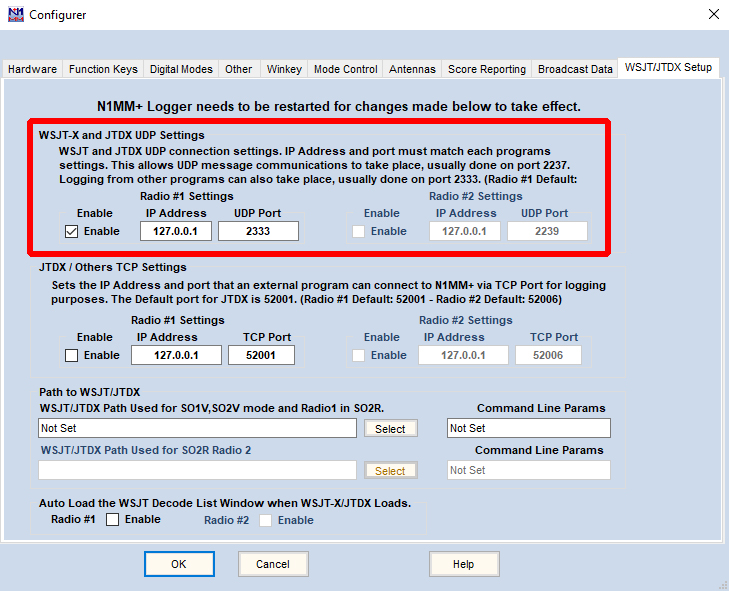
Task: Click TCP Radio #1 IP Address field
Action: pos(176,355)
